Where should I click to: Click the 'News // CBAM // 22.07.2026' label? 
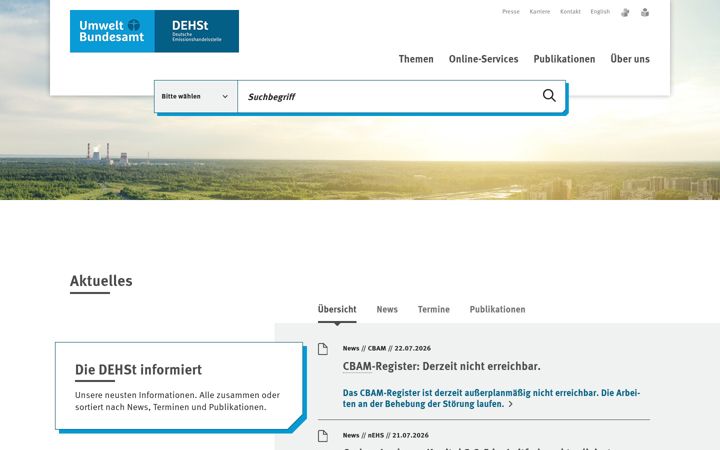(x=387, y=349)
